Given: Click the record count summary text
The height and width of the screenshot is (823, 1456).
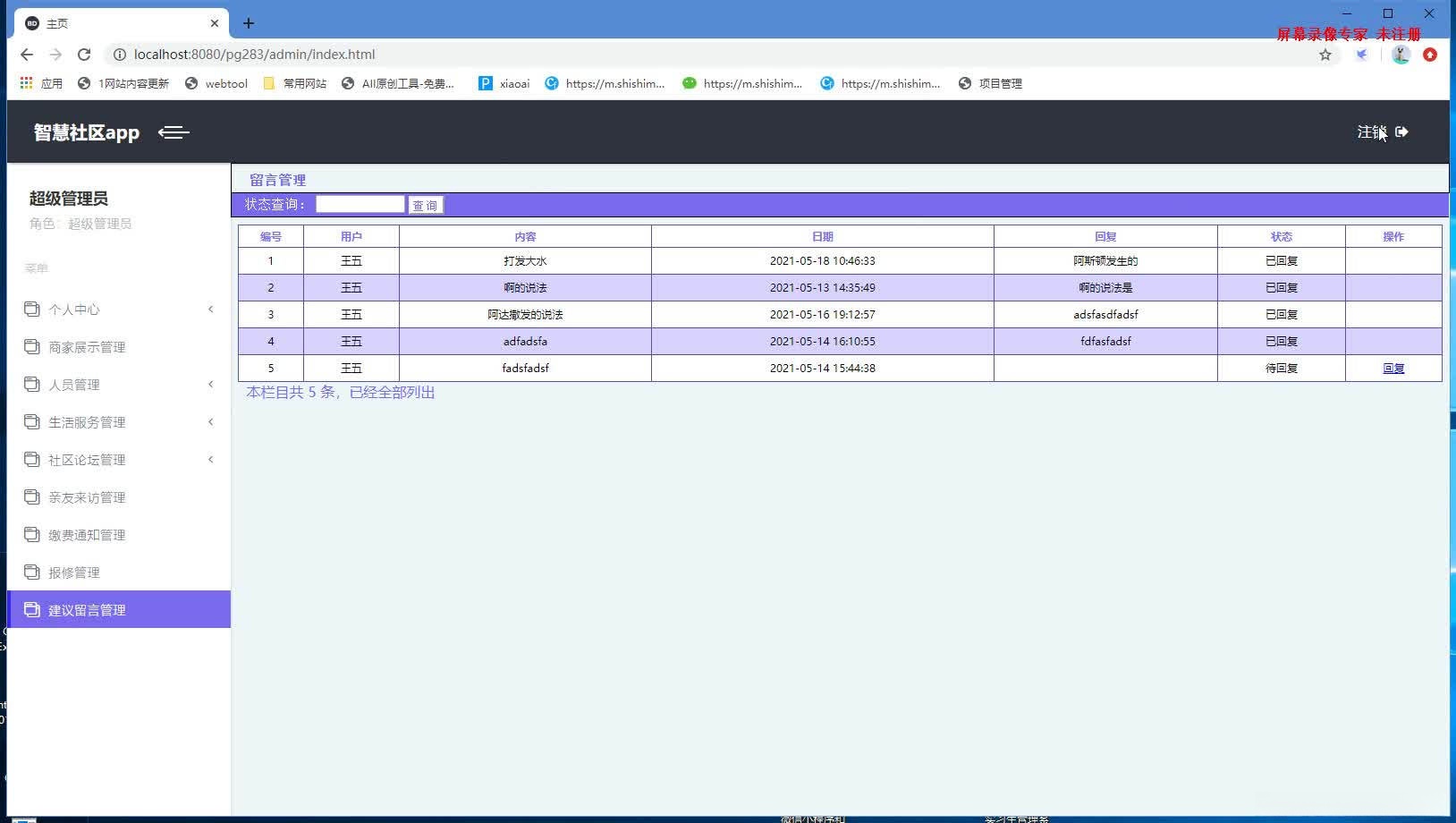Looking at the screenshot, I should (341, 392).
